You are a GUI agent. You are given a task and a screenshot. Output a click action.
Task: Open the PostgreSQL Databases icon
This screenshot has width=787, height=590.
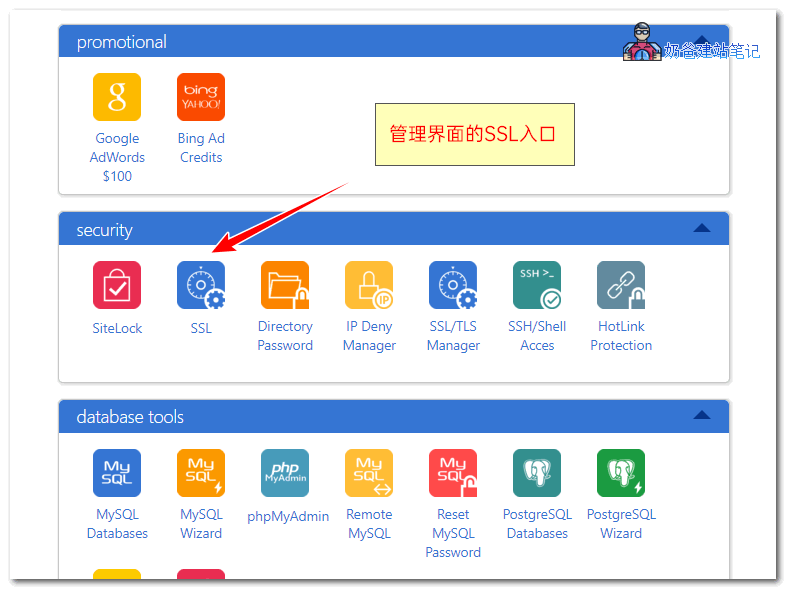point(537,473)
